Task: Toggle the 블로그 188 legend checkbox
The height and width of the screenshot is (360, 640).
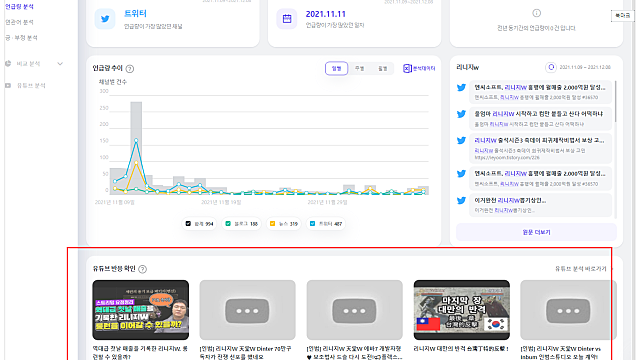Action: (x=228, y=224)
